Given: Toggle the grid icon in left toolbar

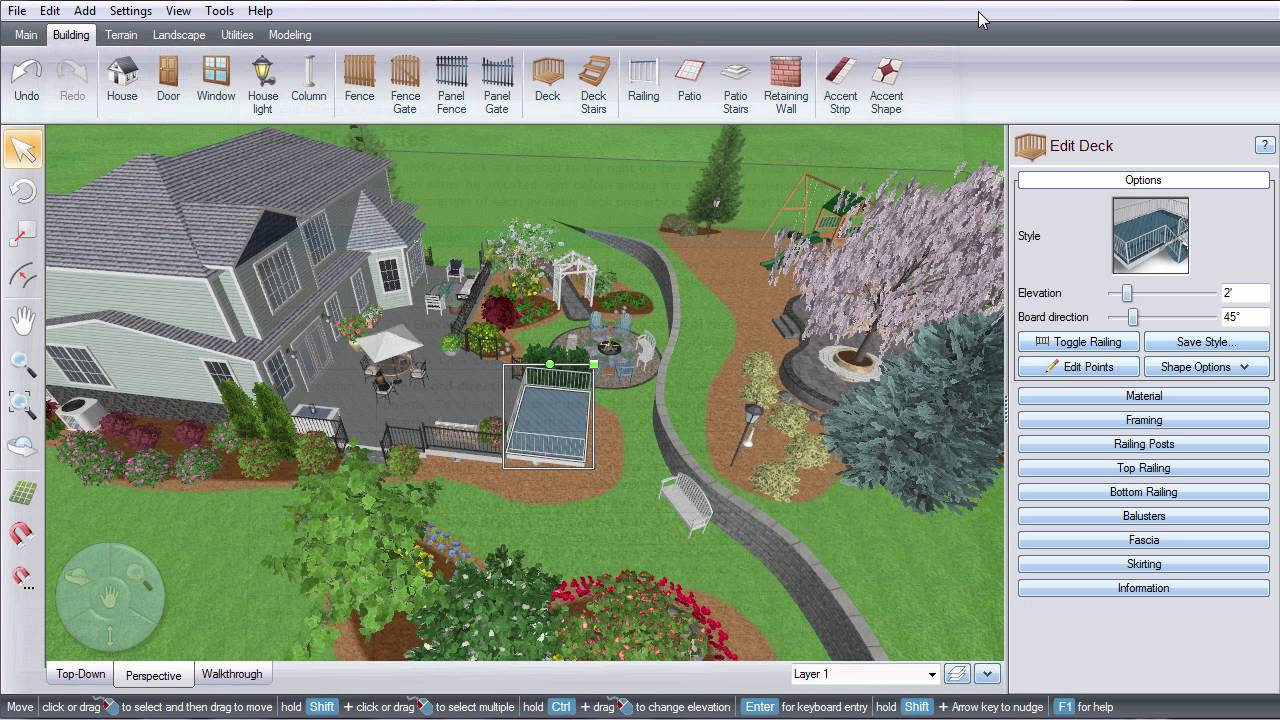Looking at the screenshot, I should pos(23,493).
